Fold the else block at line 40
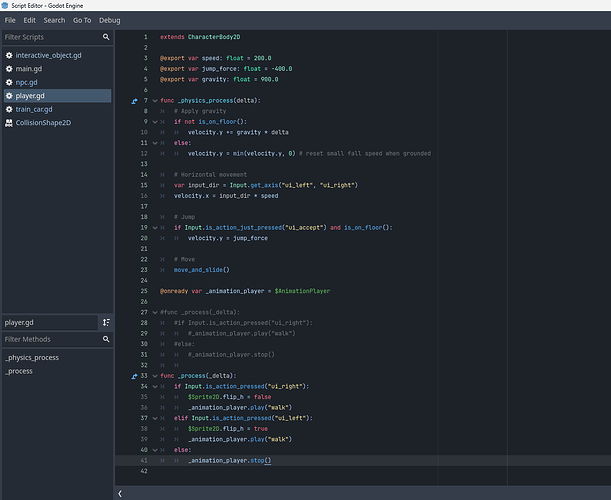The height and width of the screenshot is (500, 611). point(154,450)
